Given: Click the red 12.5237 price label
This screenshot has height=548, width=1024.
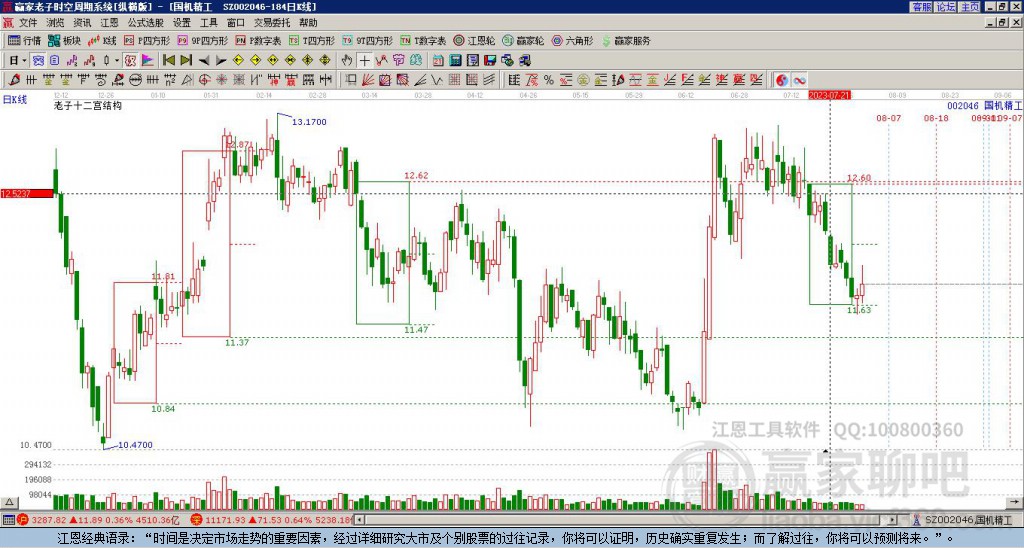Looking at the screenshot, I should (x=27, y=193).
